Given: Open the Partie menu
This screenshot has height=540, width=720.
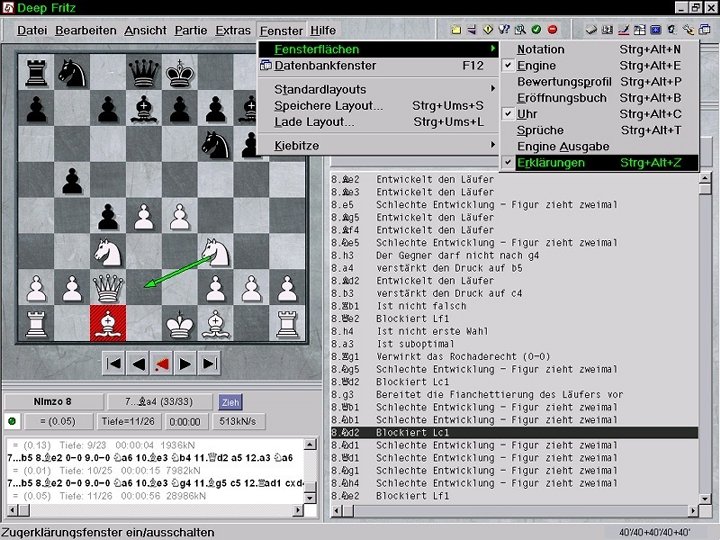Looking at the screenshot, I should 191,30.
